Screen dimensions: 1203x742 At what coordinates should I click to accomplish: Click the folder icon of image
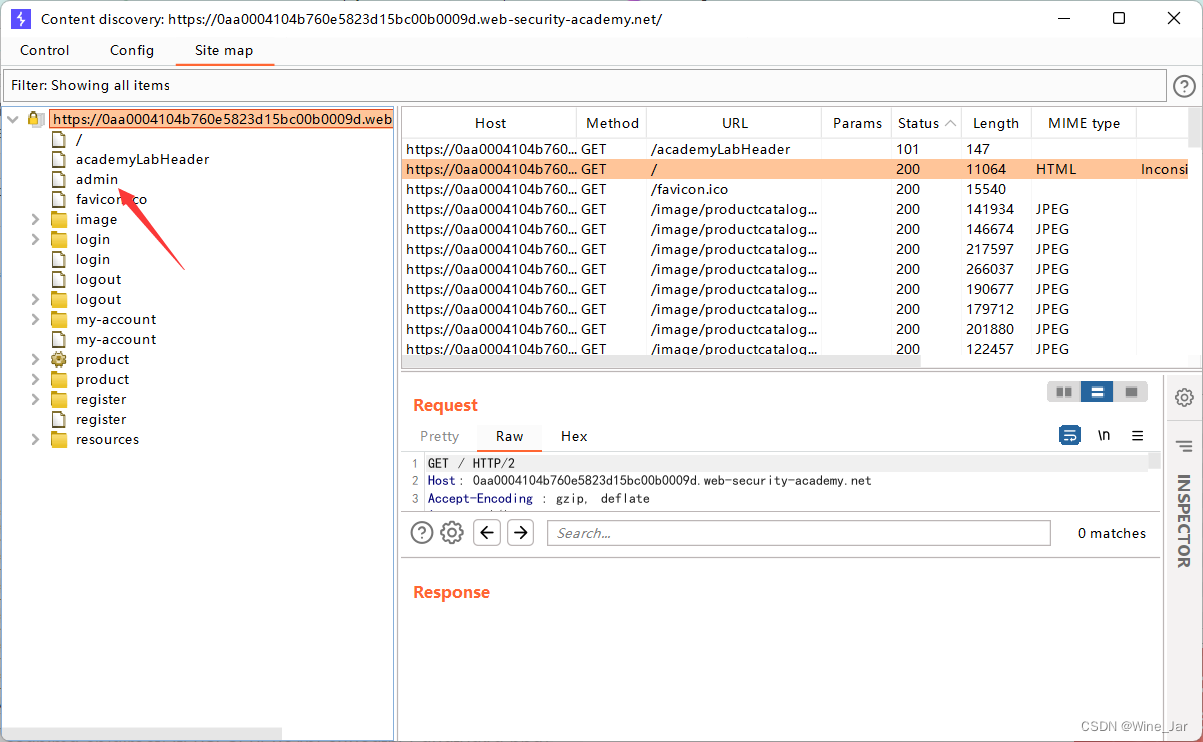coord(59,219)
